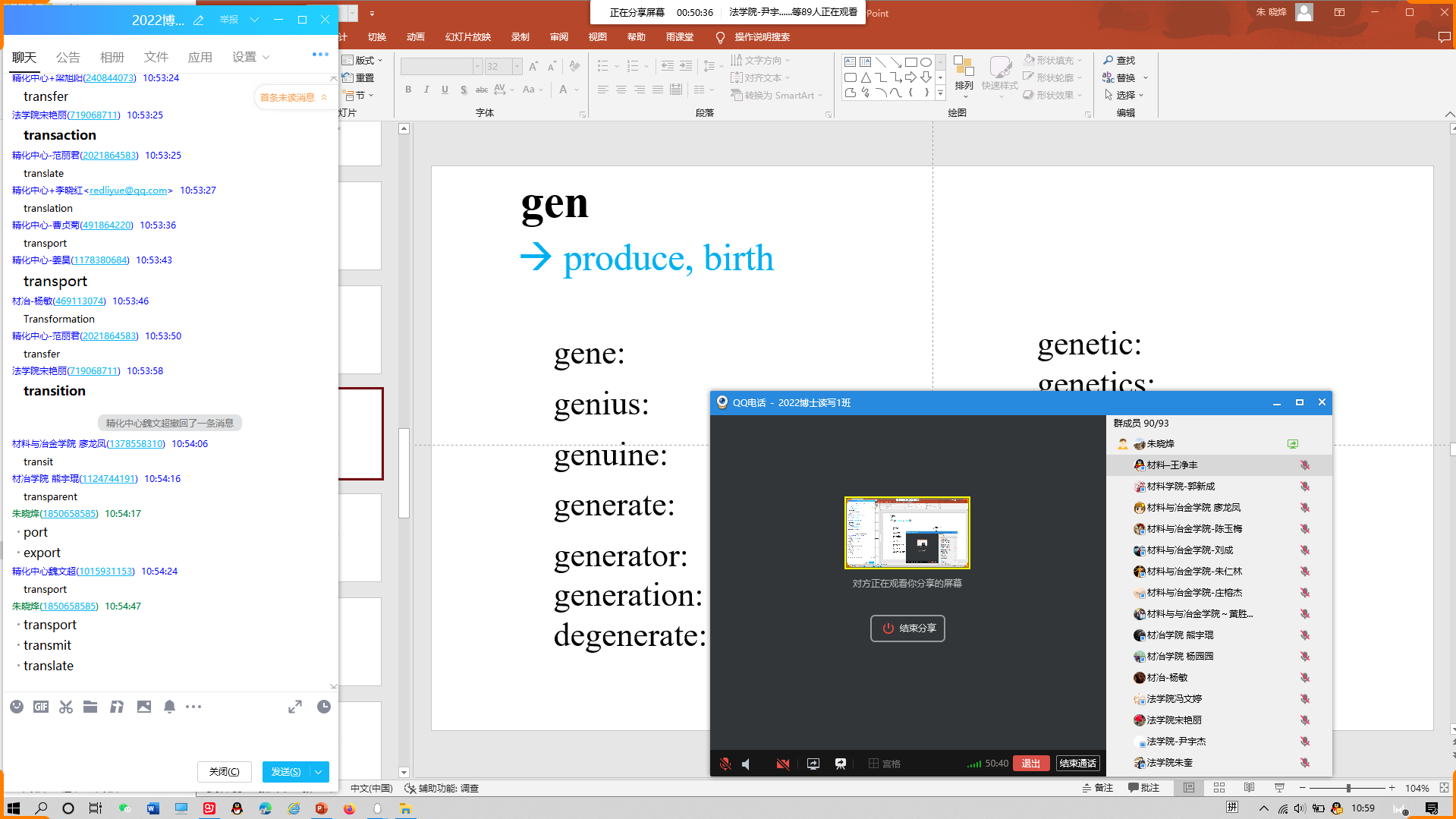The image size is (1456, 819).
Task: Open the 选择 dropdown in editing group
Action: tap(1125, 95)
